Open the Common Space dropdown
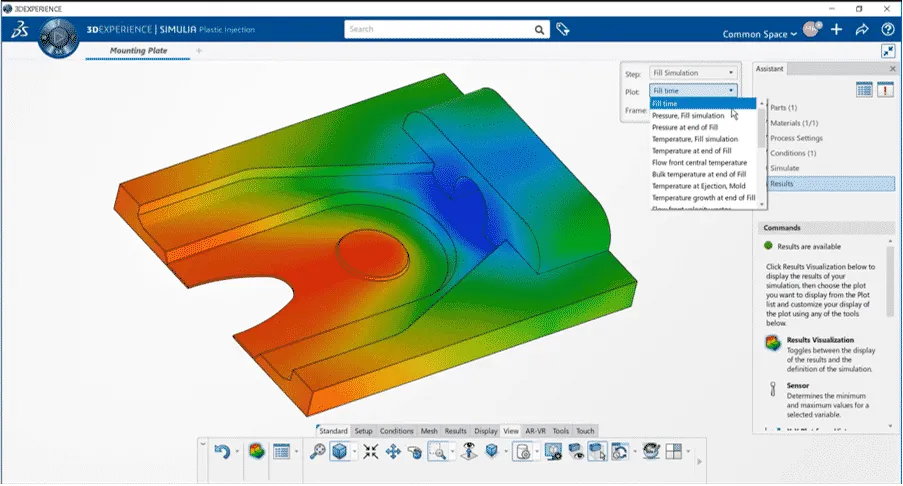Screen dimensions: 903x486 (x=759, y=34)
